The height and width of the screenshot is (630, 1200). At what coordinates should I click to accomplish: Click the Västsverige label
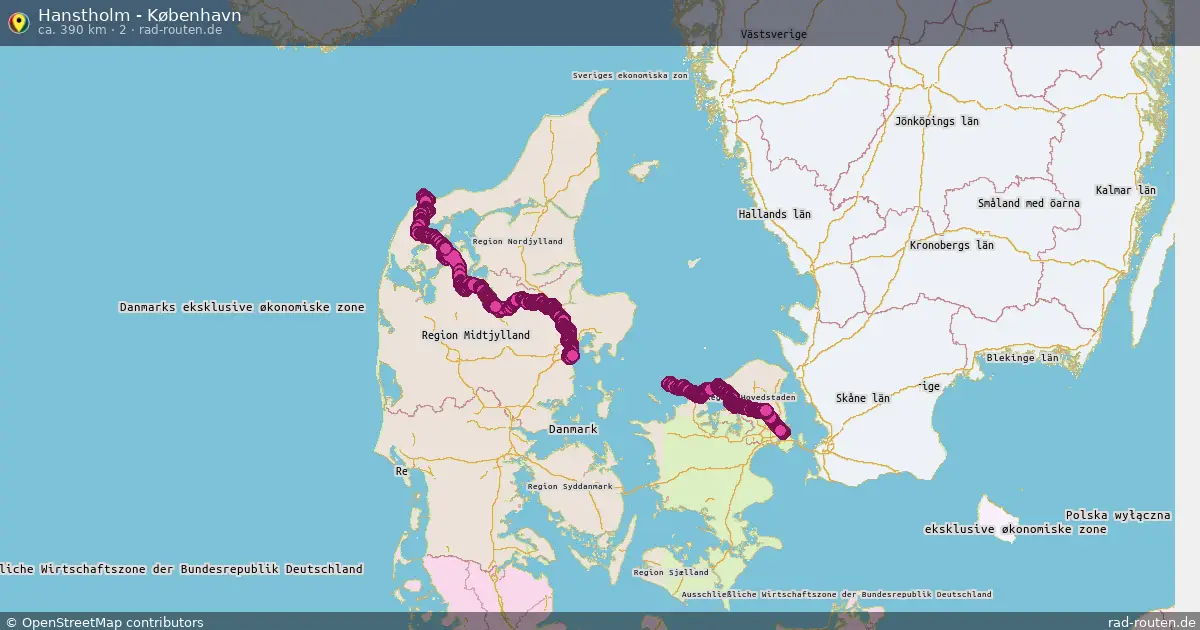tap(774, 34)
